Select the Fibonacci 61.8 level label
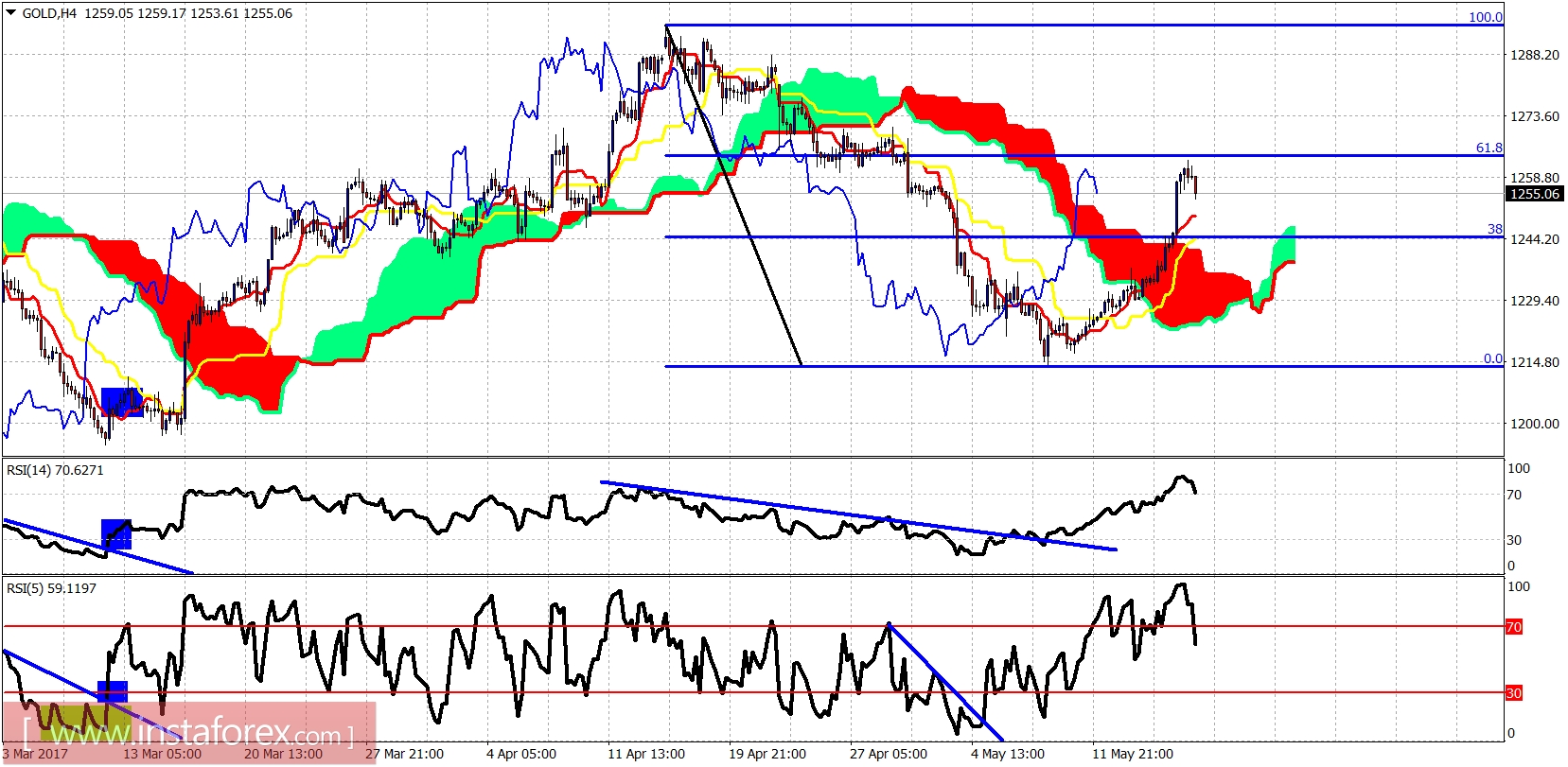This screenshot has height=767, width=1568. 1489,148
